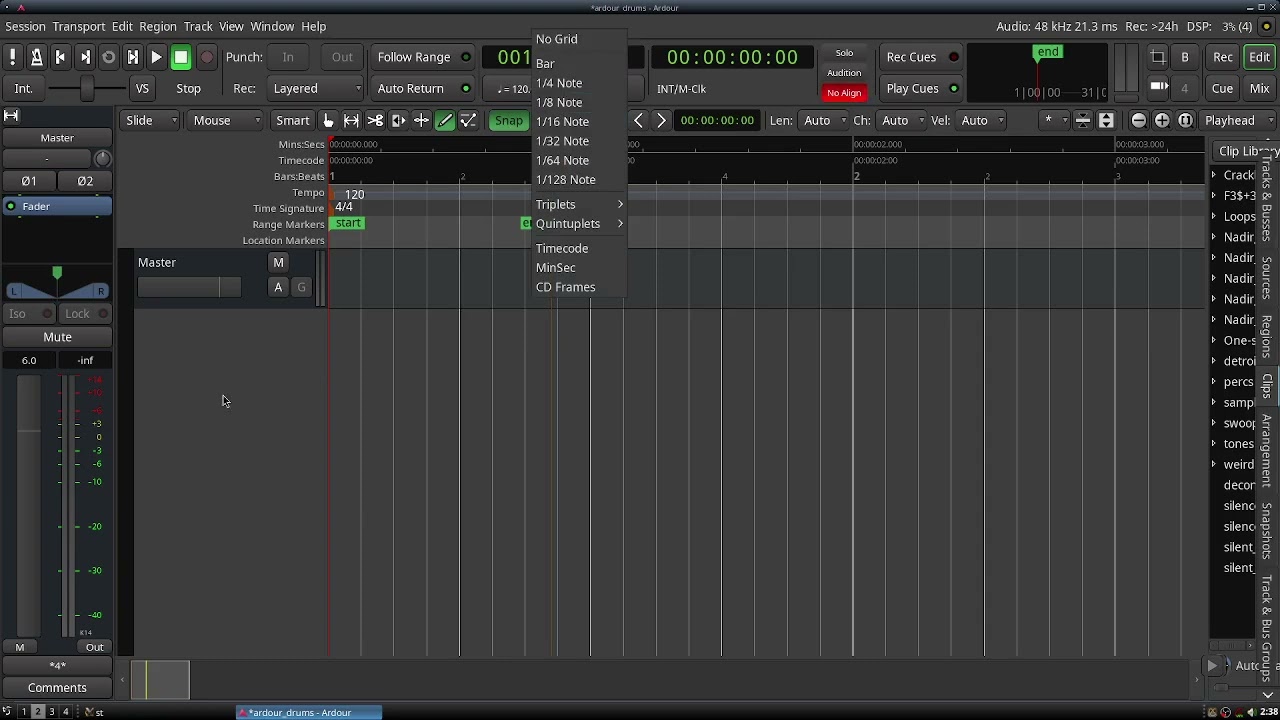Click the crop-style icon beside B
This screenshot has height=720, width=1280.
click(1158, 57)
